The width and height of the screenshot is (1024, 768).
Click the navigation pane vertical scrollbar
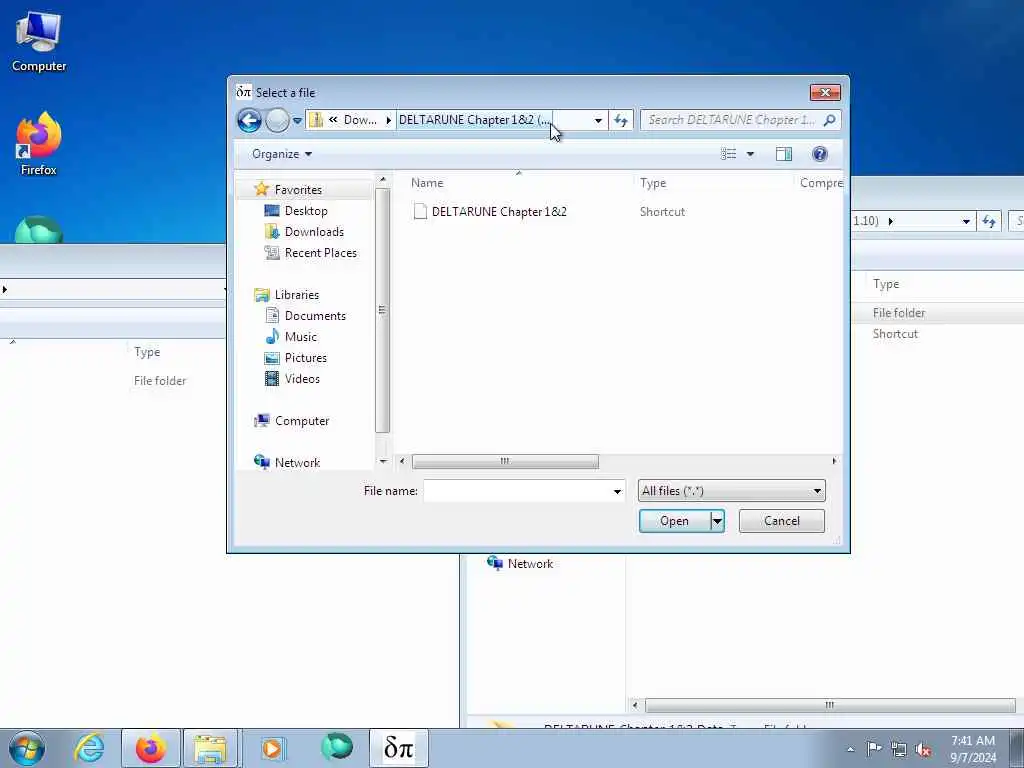coord(383,310)
